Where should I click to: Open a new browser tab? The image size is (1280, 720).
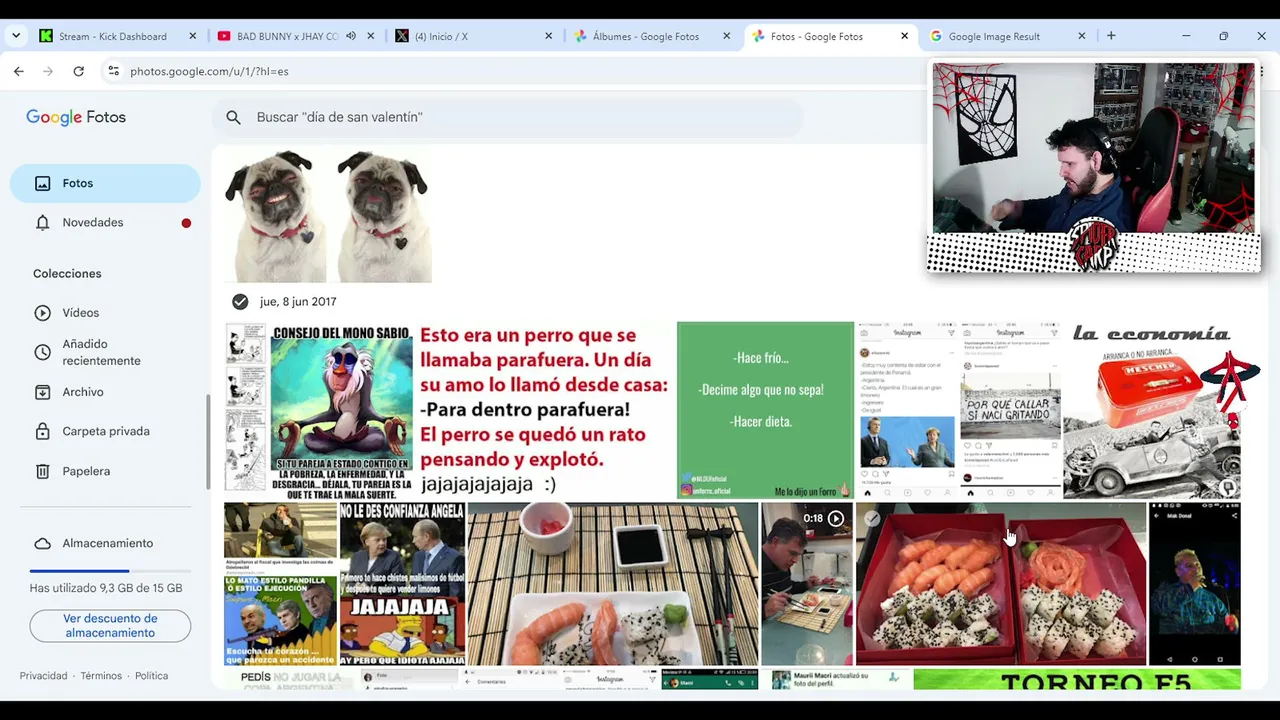click(x=1111, y=36)
